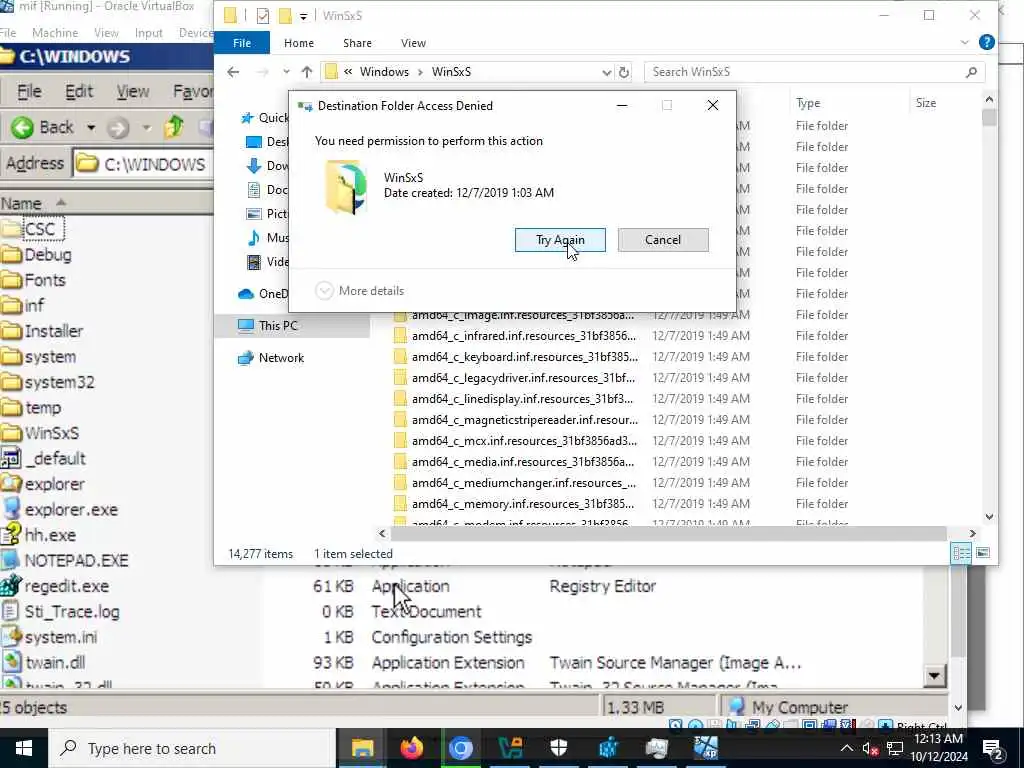Click the up-one-level arrow in WinSxS window

[307, 72]
